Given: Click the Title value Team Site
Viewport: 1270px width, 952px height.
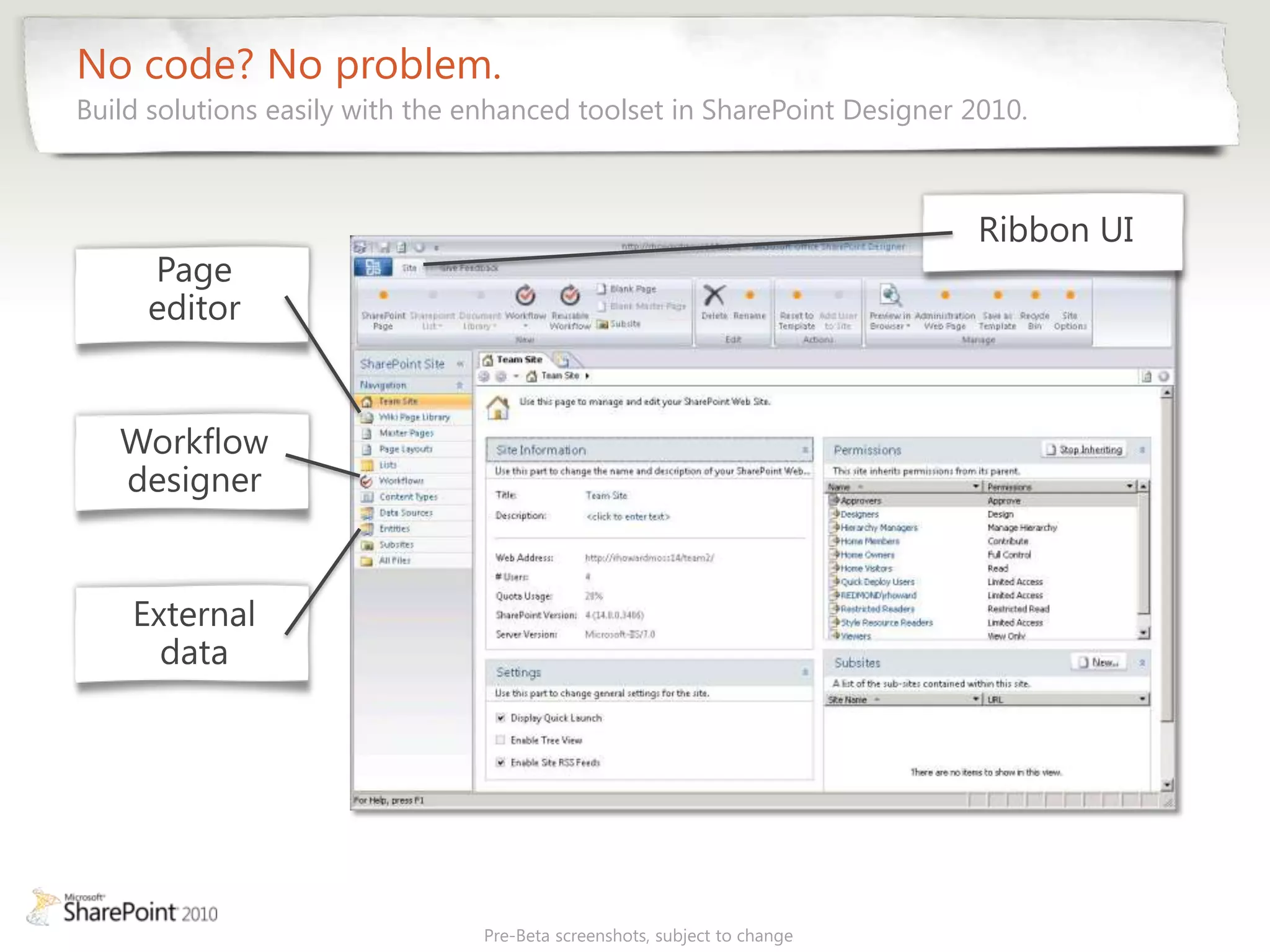Looking at the screenshot, I should [606, 496].
